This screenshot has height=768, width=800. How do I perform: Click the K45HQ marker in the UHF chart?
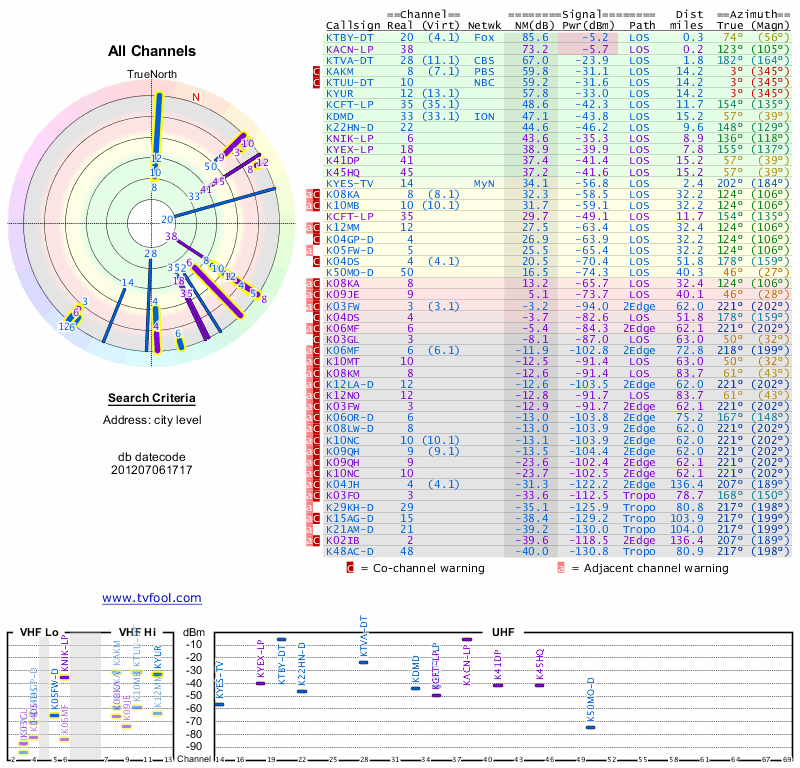539,685
